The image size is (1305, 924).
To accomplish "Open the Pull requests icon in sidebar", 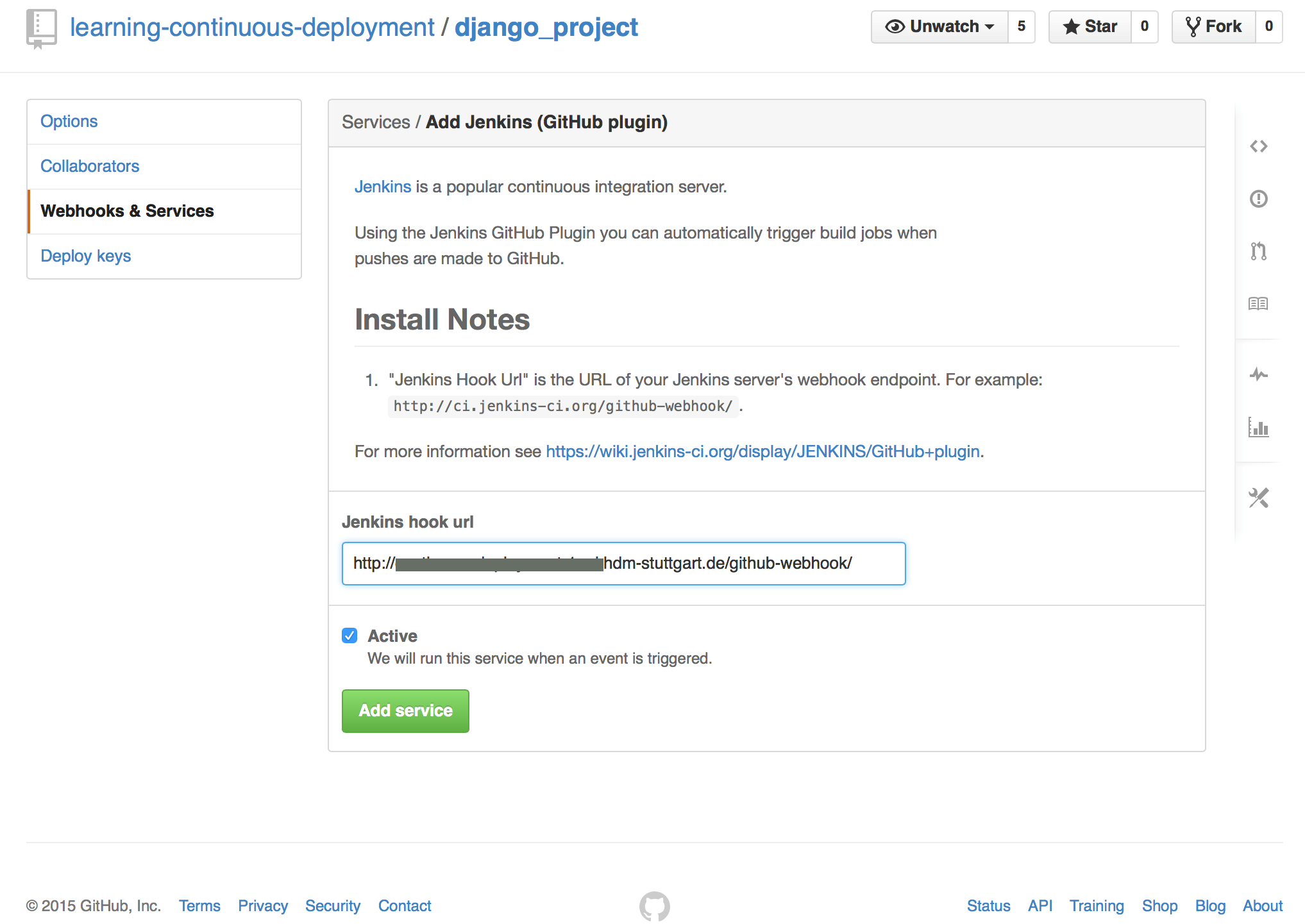I will (x=1258, y=251).
